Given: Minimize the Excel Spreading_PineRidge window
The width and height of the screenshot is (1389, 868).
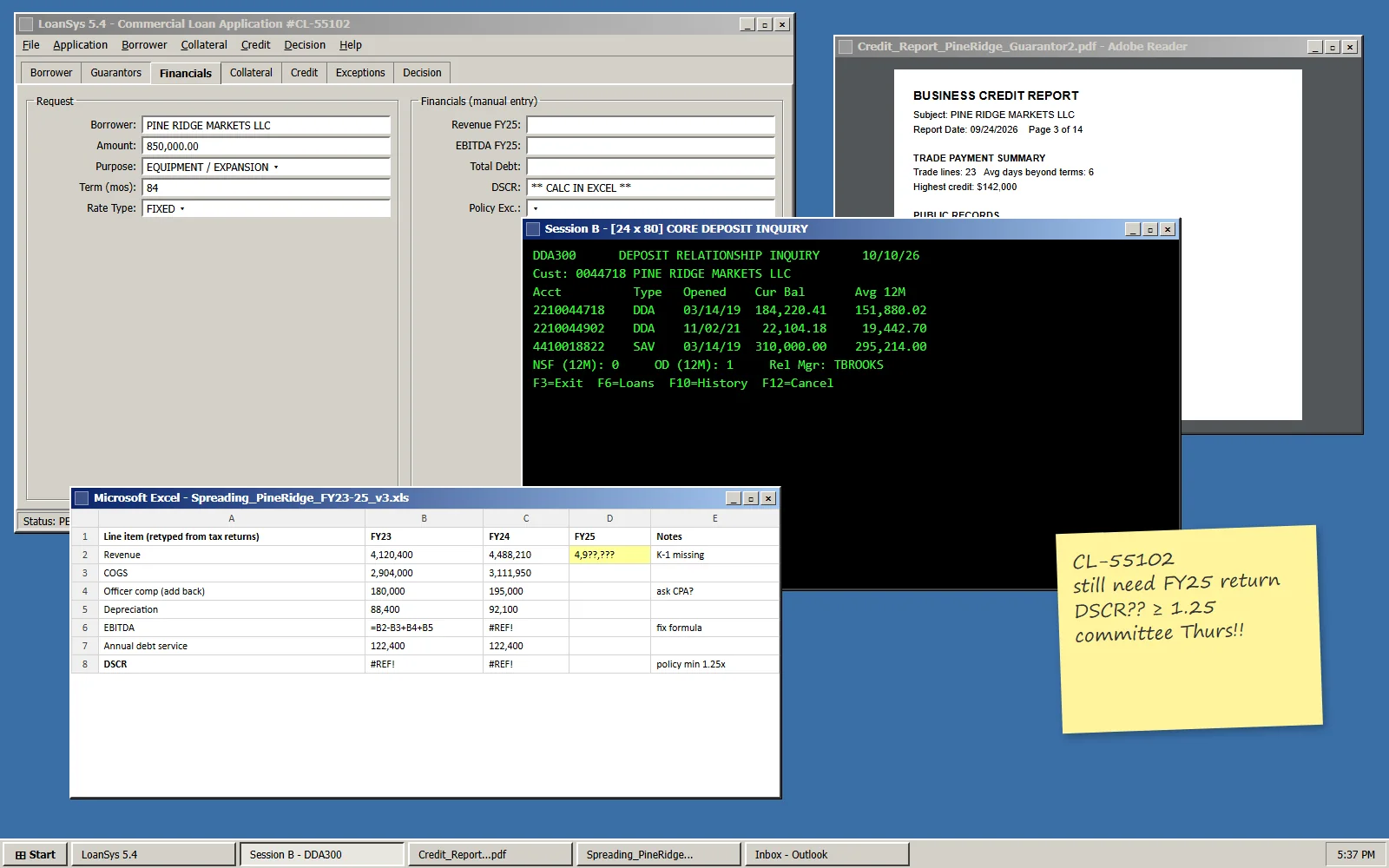Looking at the screenshot, I should [x=734, y=498].
